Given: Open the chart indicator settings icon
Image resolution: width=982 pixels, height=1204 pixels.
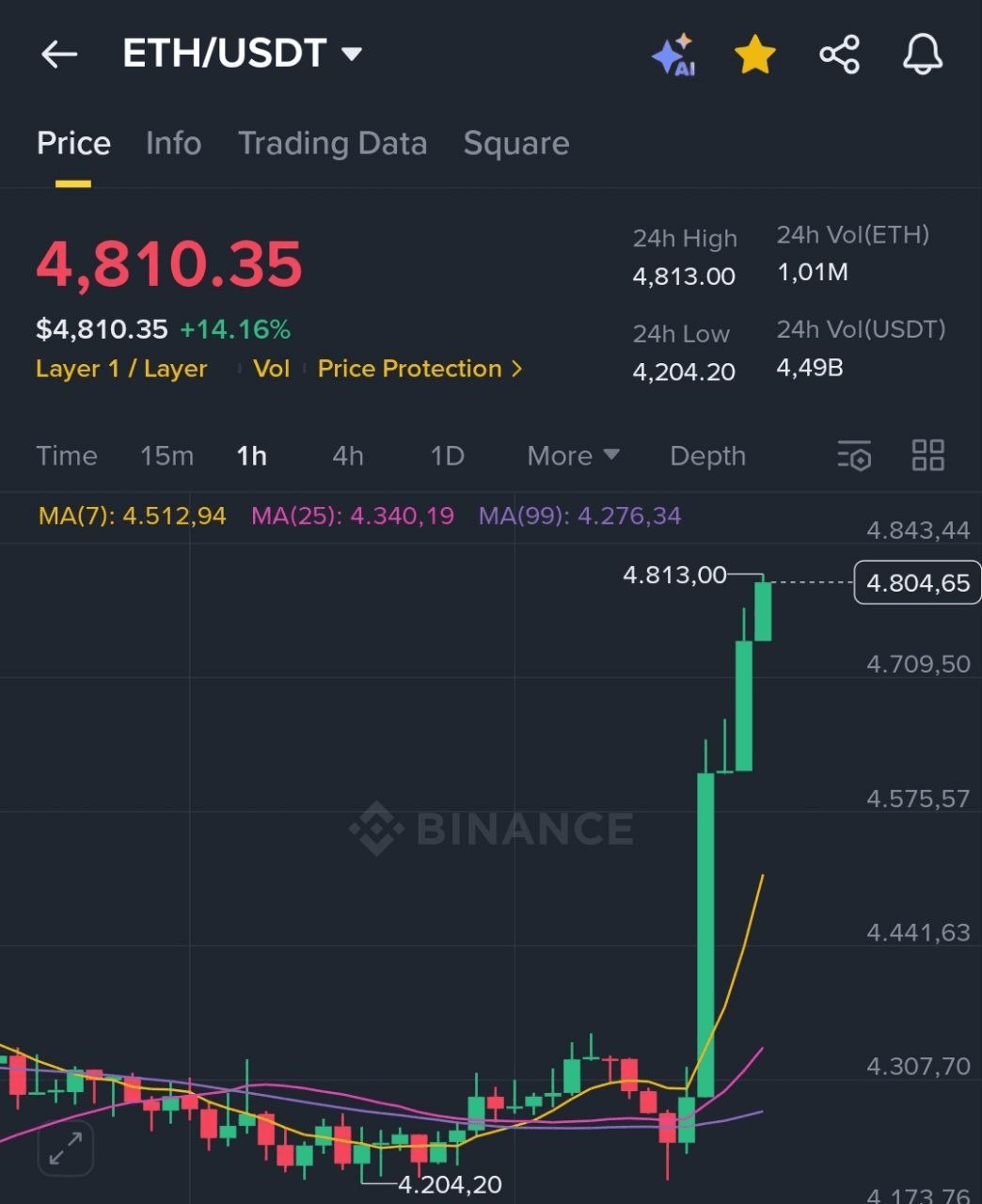Looking at the screenshot, I should [854, 455].
